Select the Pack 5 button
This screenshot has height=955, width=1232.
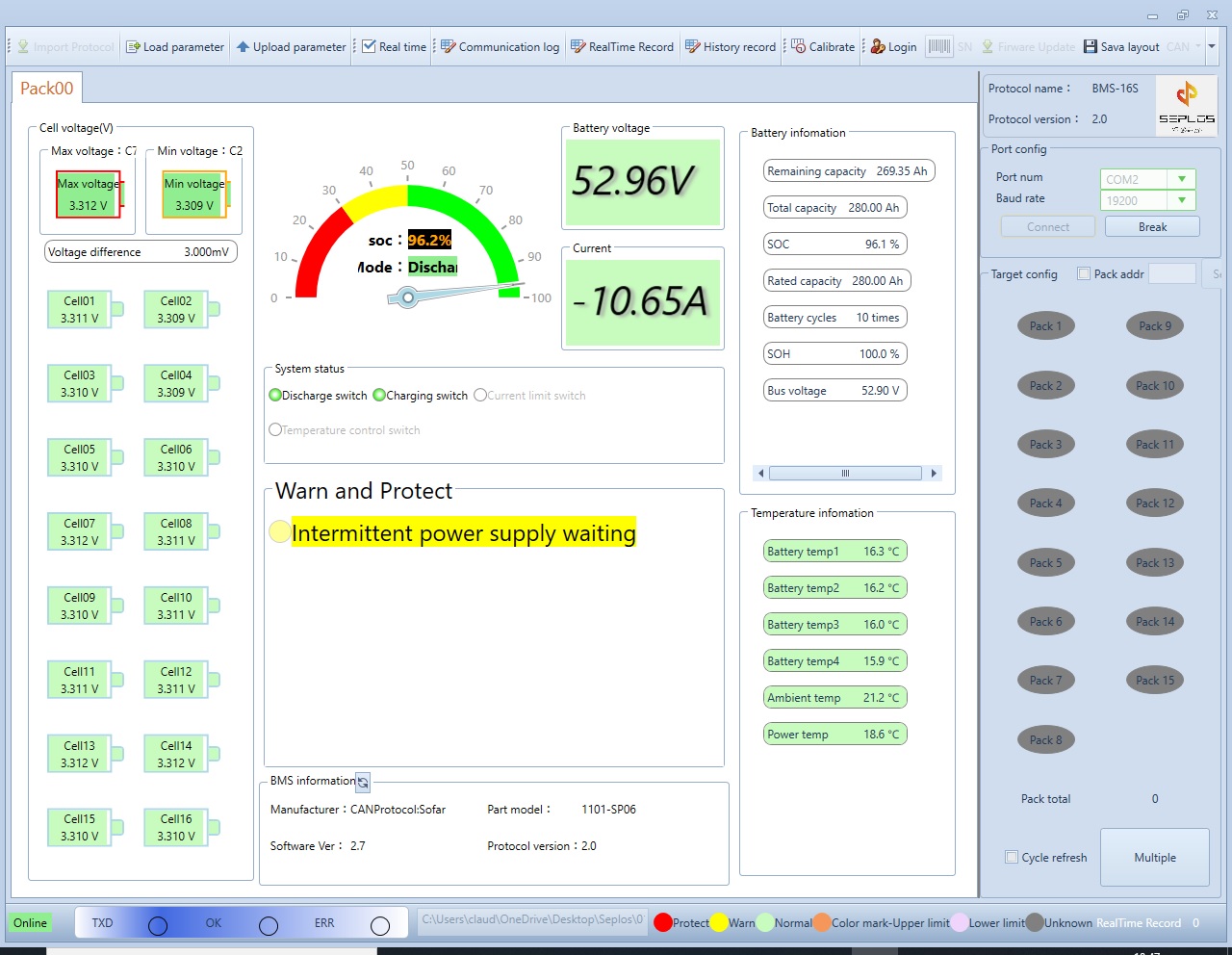pyautogui.click(x=1046, y=563)
